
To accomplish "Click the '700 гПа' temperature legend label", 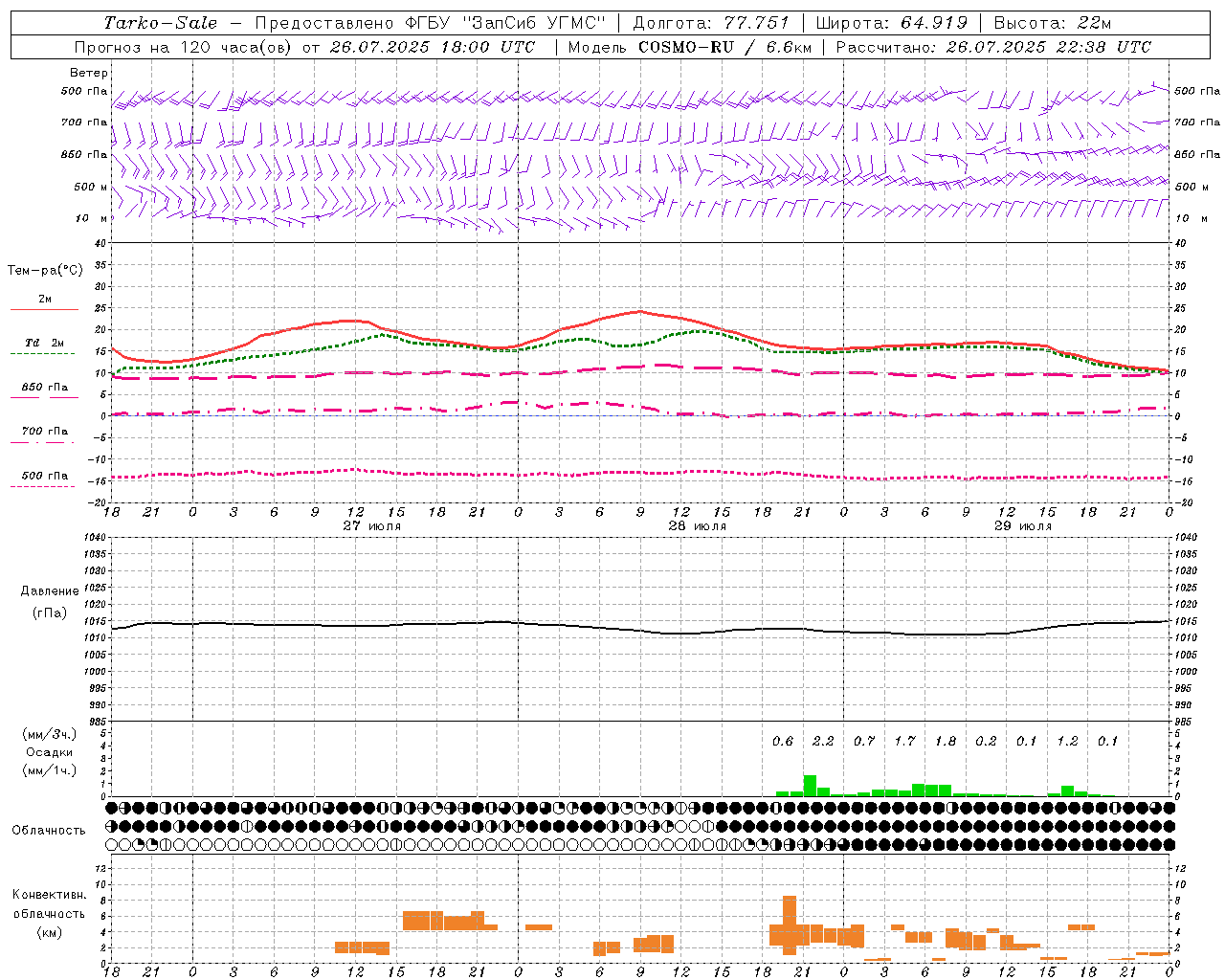I will point(45,431).
